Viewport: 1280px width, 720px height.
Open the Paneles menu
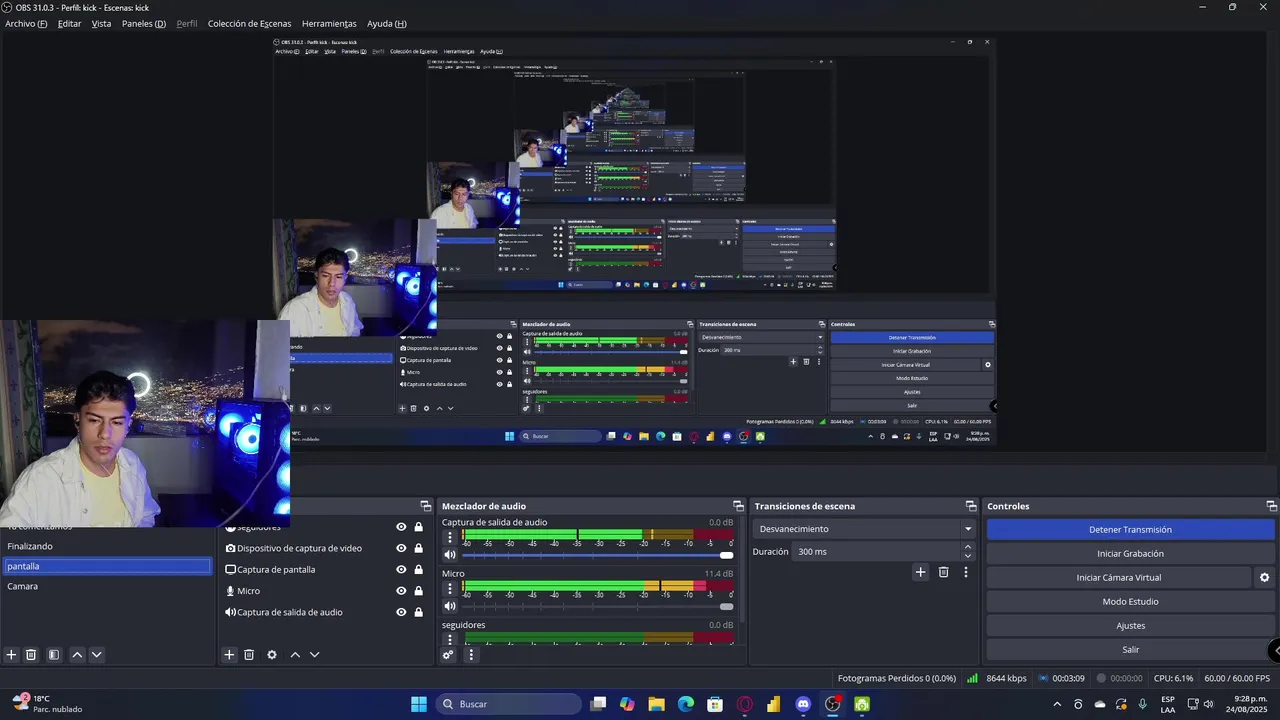coord(144,24)
